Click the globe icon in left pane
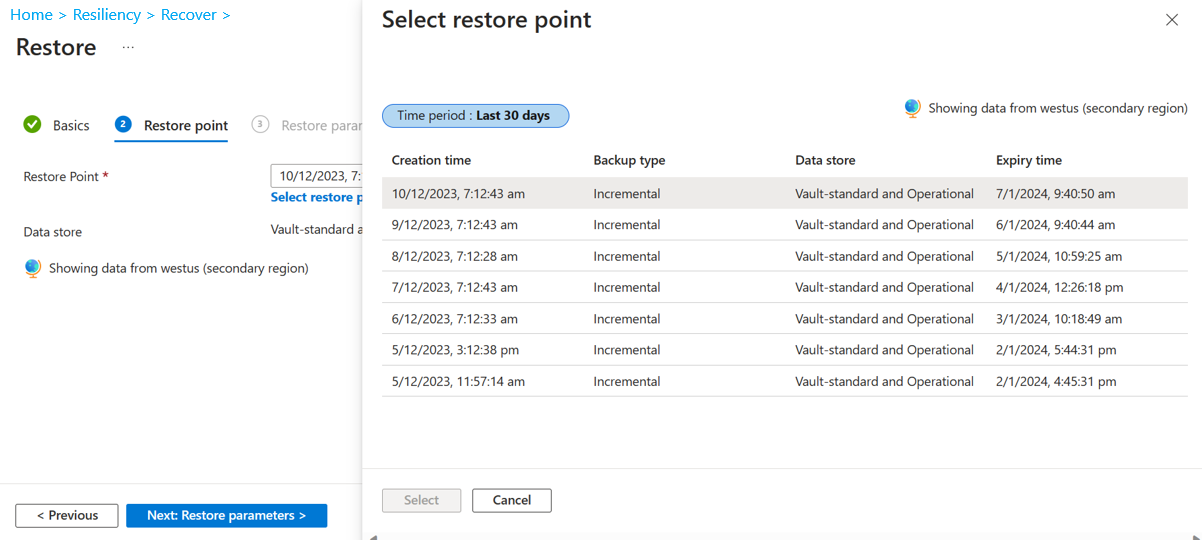 coord(33,268)
